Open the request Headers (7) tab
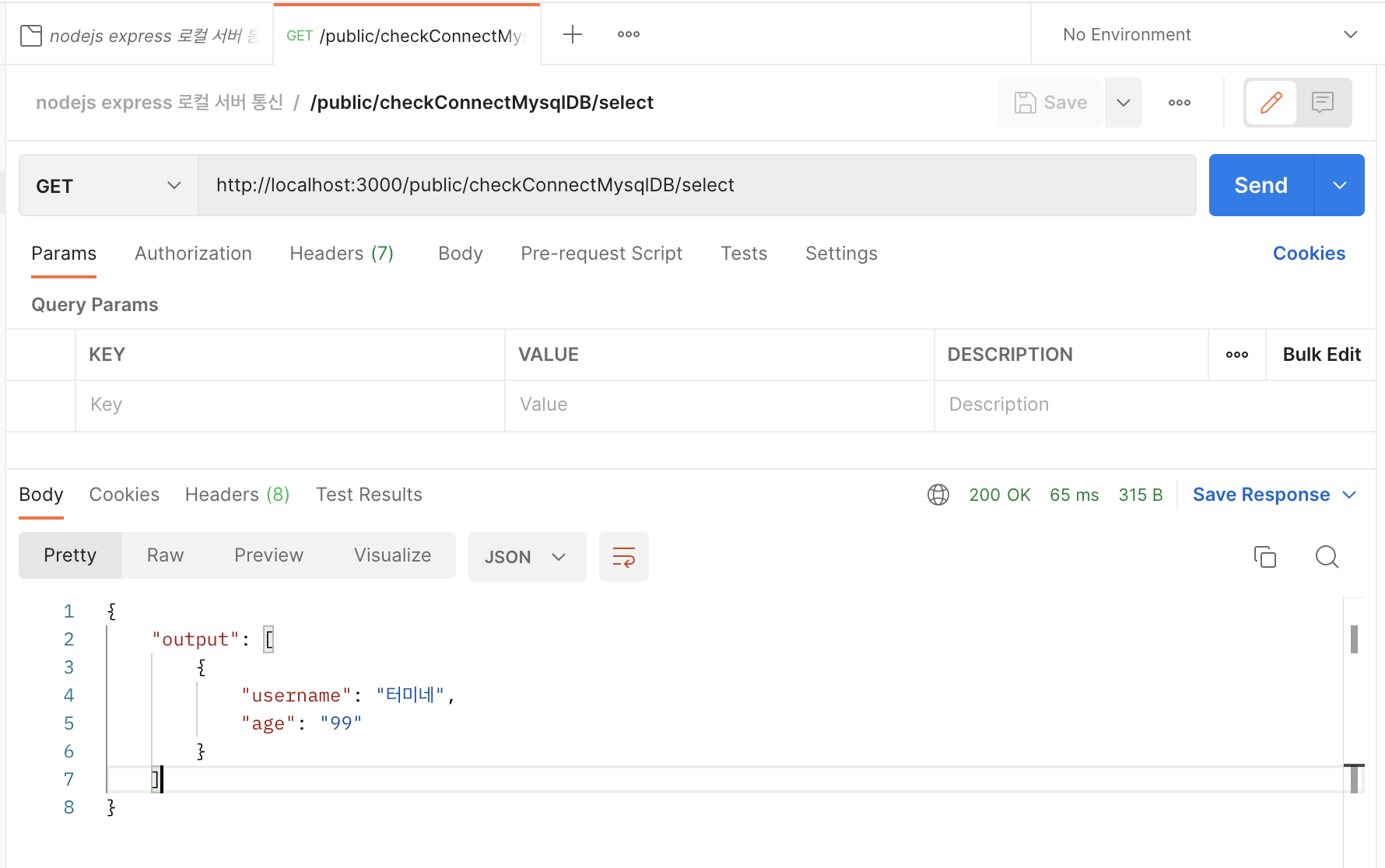The height and width of the screenshot is (868, 1385). pyautogui.click(x=342, y=254)
